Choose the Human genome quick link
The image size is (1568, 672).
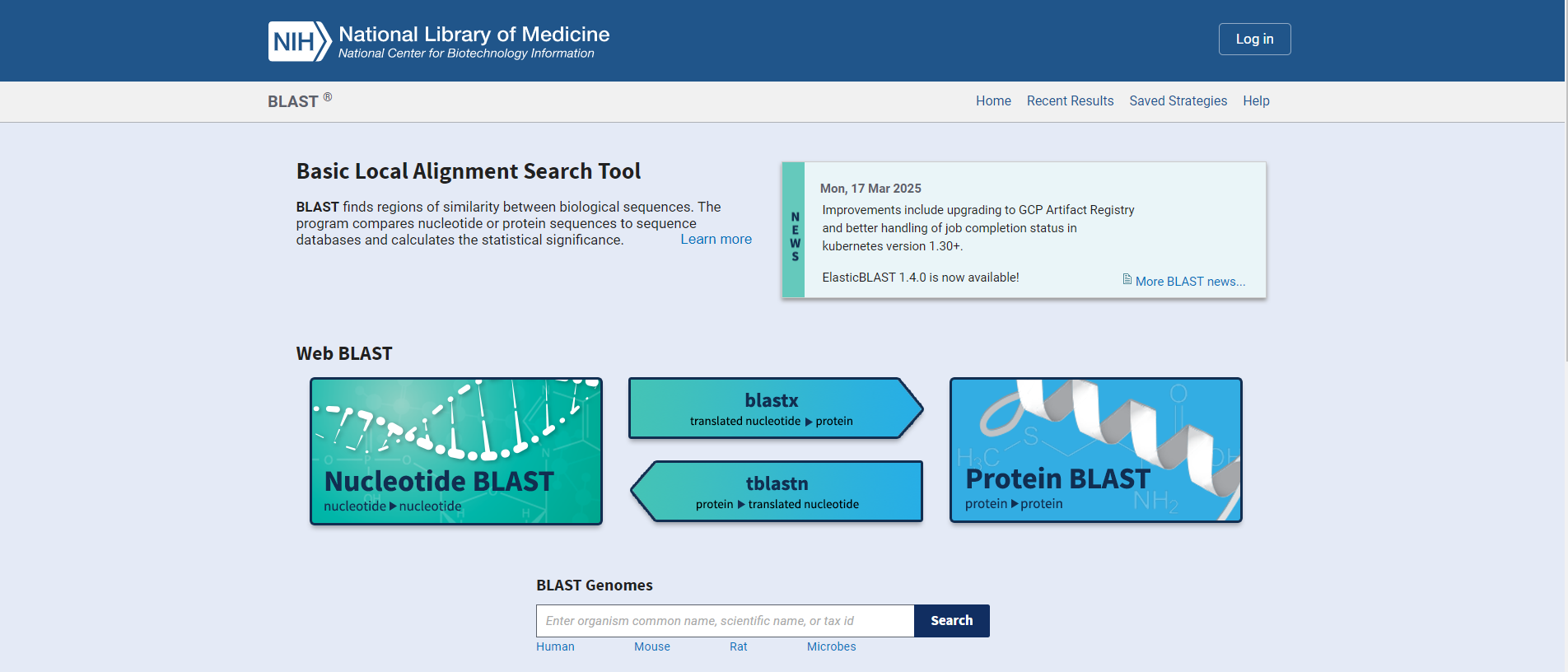[x=555, y=647]
